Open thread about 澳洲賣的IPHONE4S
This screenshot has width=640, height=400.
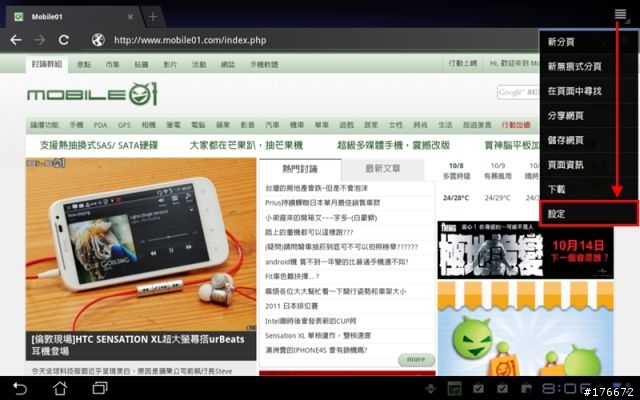[316, 350]
